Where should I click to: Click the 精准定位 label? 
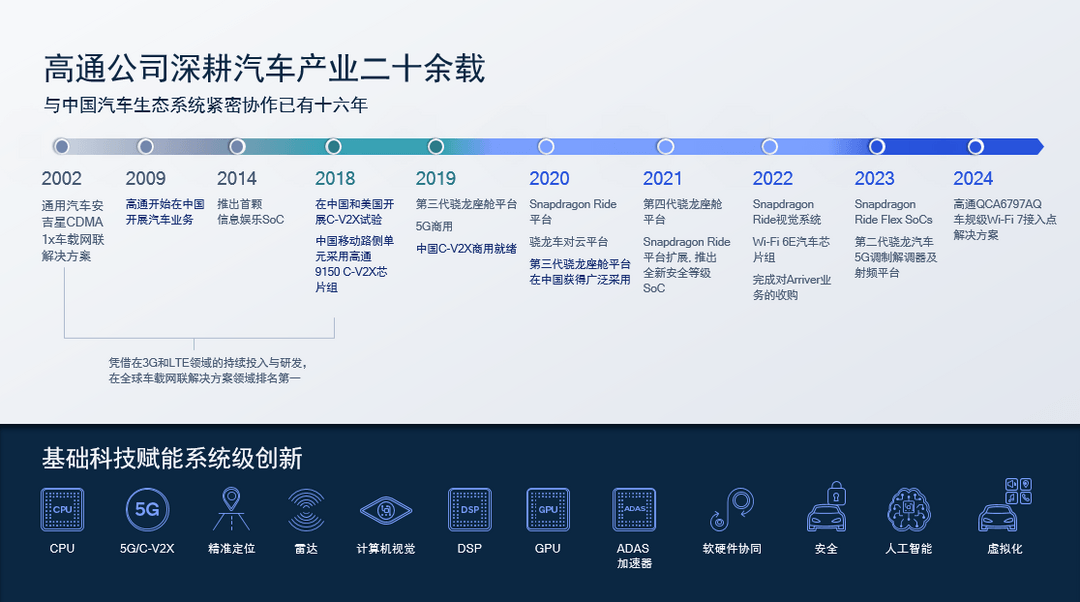(x=231, y=549)
